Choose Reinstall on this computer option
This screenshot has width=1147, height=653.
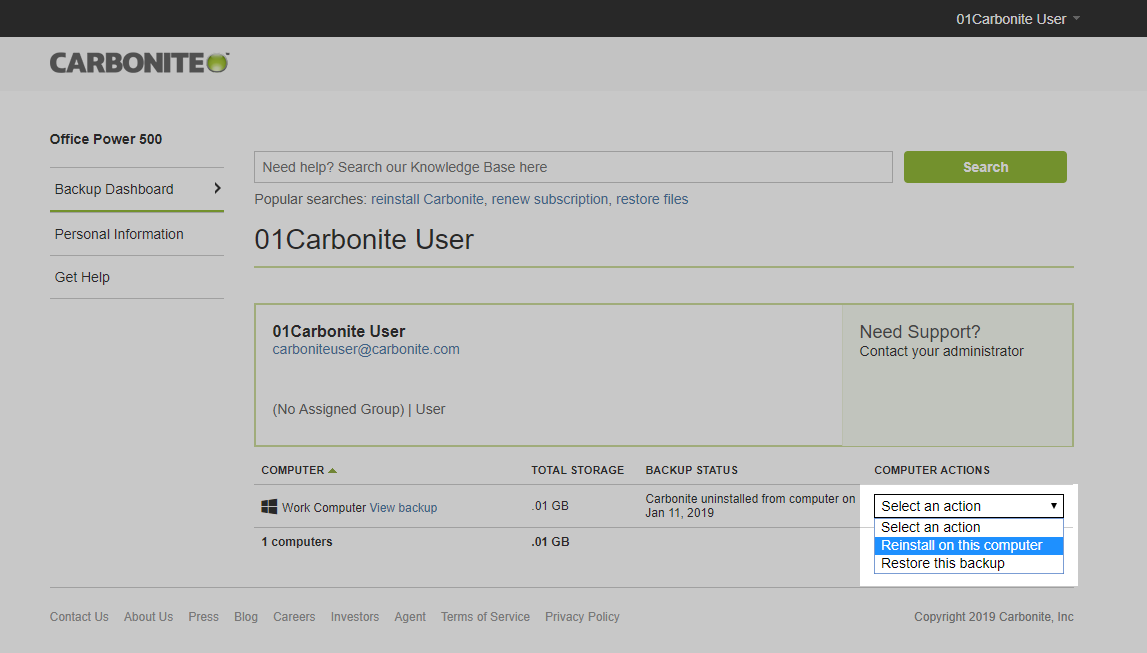(962, 545)
